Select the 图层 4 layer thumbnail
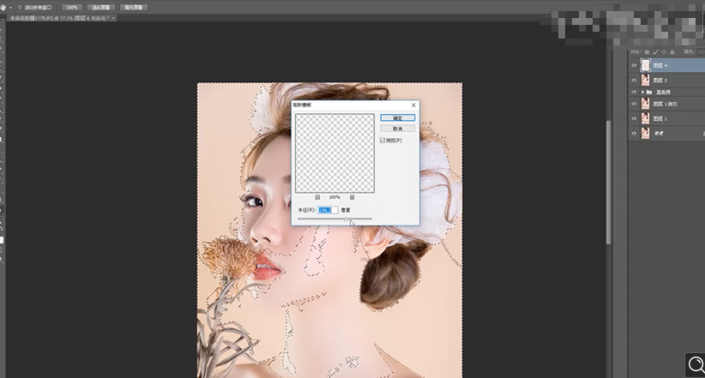 click(645, 66)
